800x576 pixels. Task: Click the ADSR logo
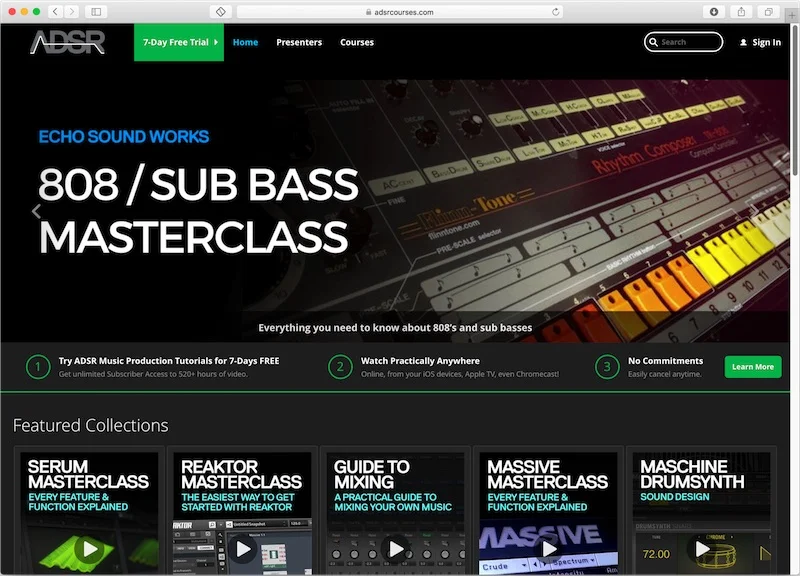(x=67, y=42)
